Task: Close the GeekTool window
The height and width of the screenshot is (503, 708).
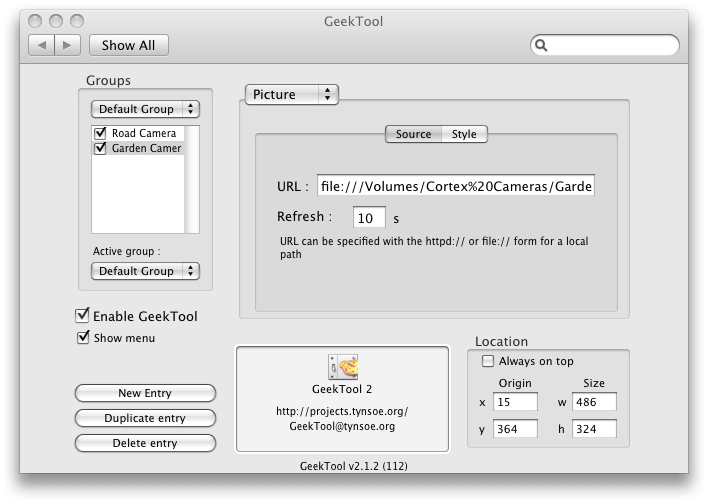Action: pyautogui.click(x=35, y=21)
